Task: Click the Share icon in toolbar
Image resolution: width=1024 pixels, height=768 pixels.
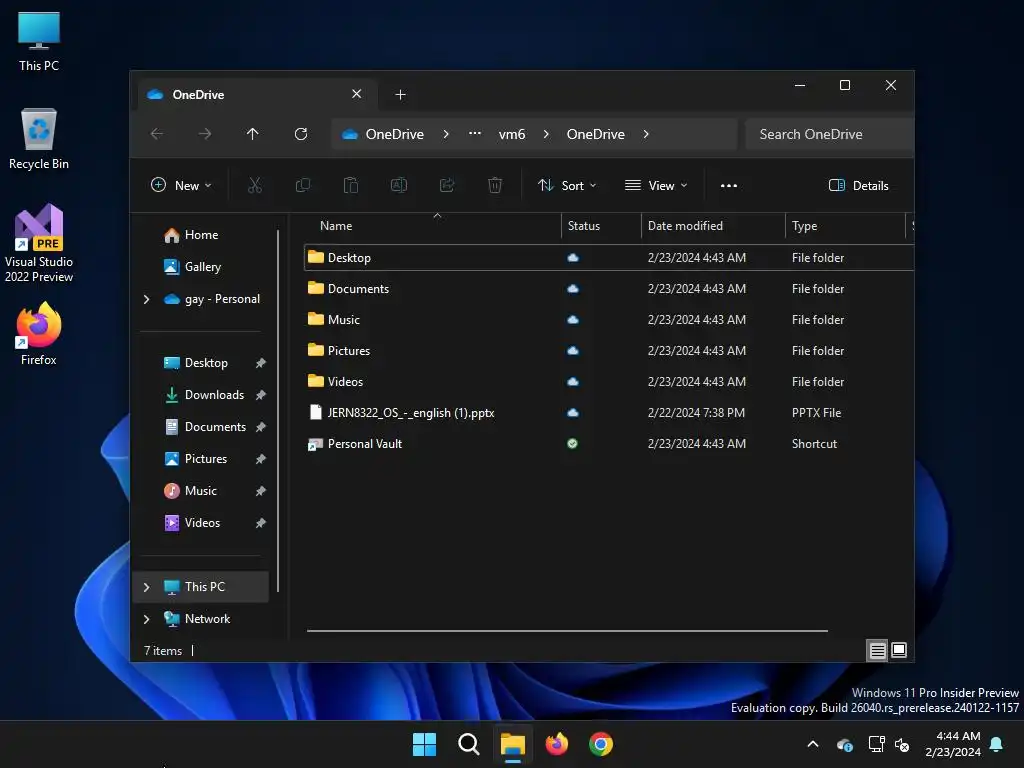Action: coord(447,185)
